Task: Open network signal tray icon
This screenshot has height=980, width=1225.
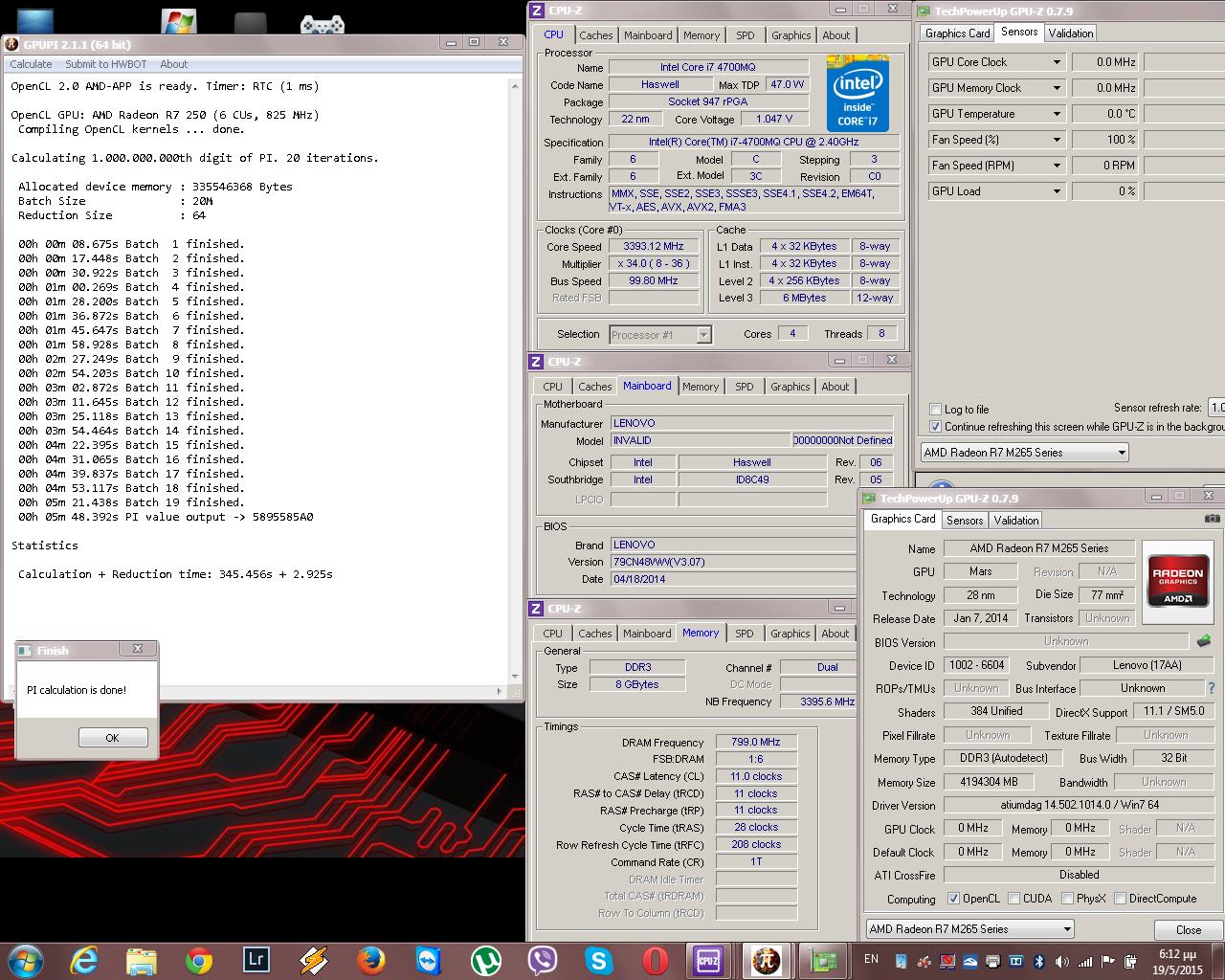Action: (x=1084, y=961)
